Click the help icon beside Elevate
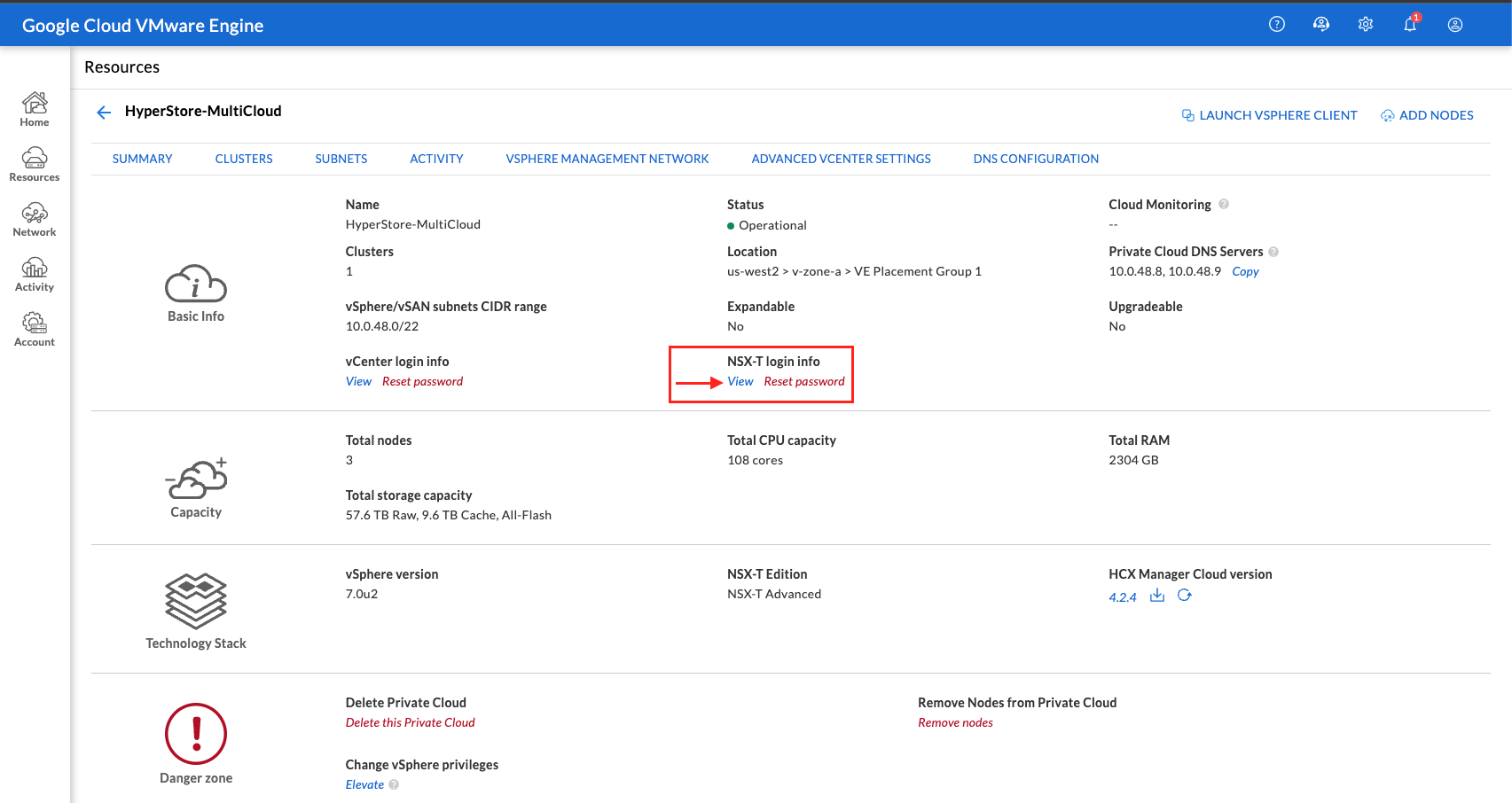The width and height of the screenshot is (1512, 803). [394, 784]
